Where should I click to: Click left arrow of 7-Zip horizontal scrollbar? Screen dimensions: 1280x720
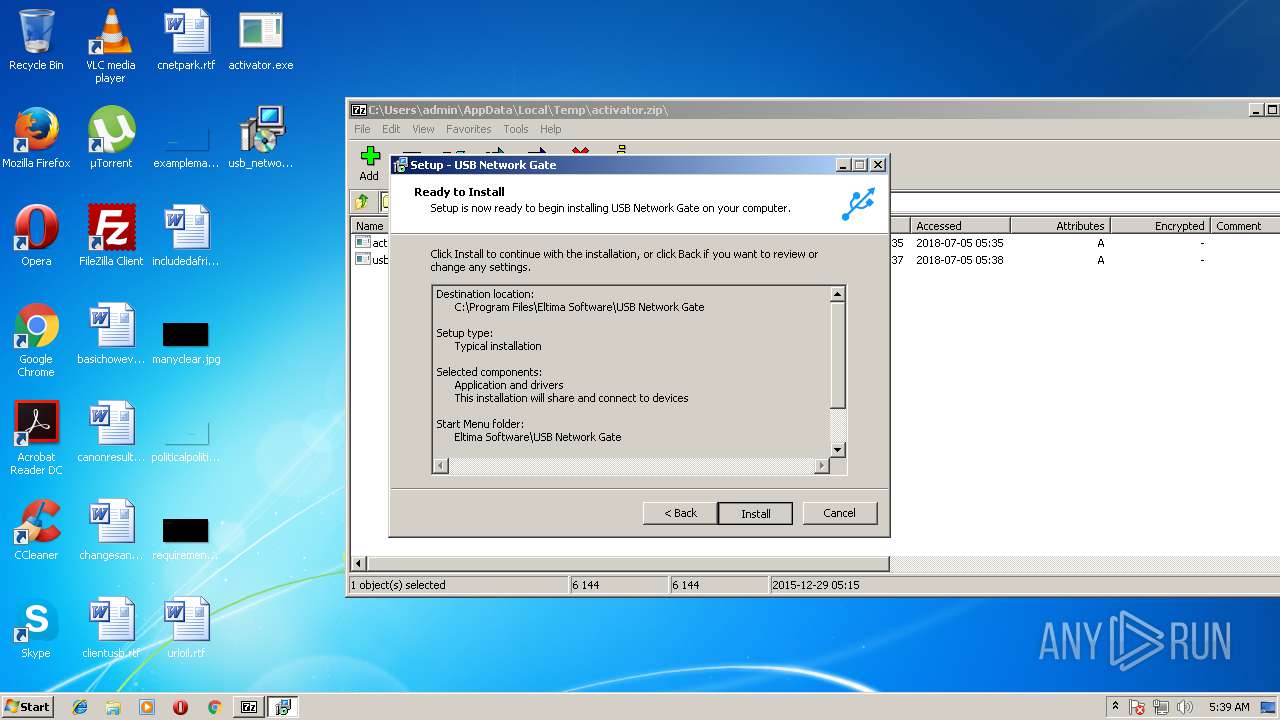[359, 564]
